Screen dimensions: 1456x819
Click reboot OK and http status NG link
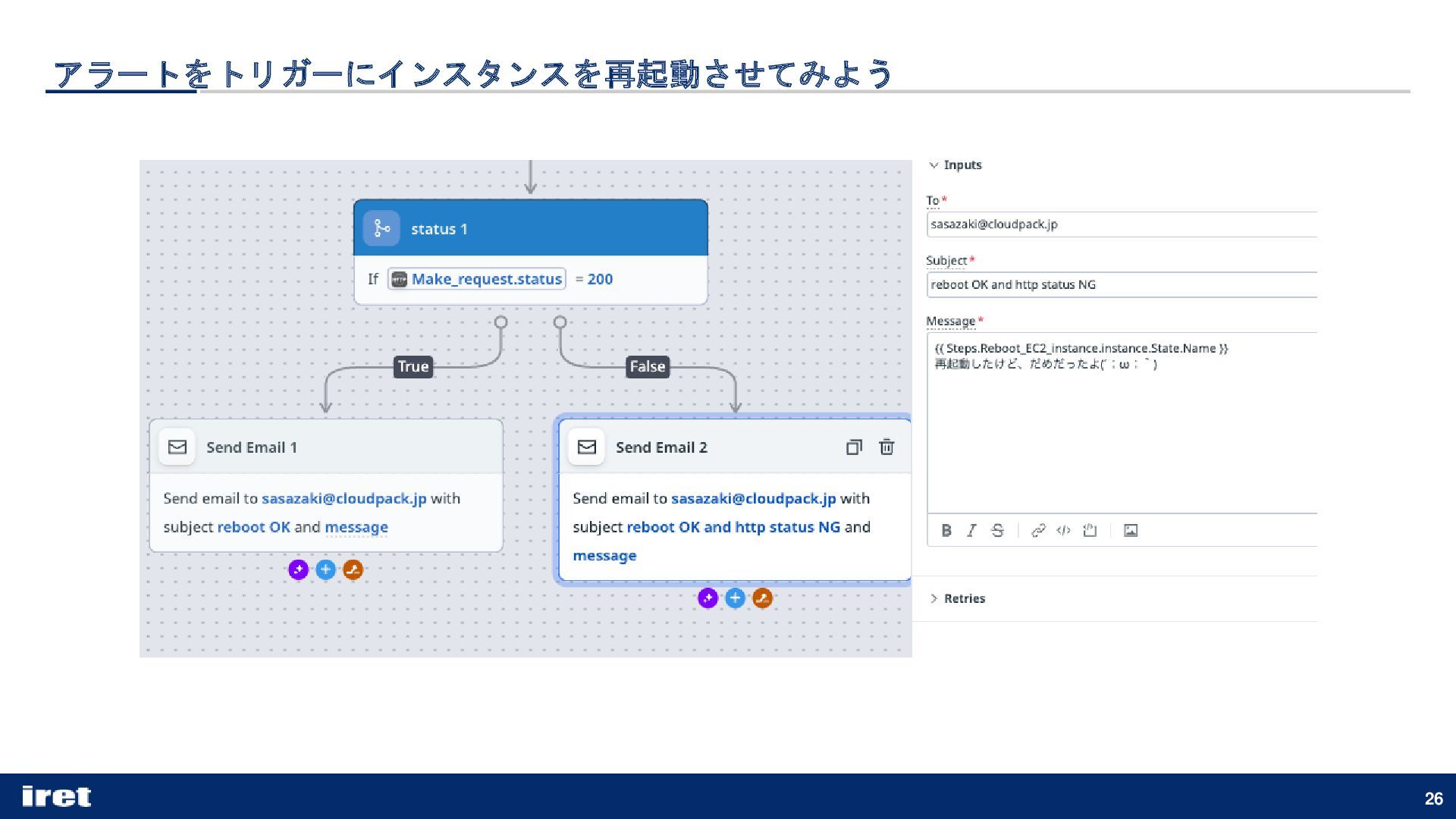tap(733, 527)
